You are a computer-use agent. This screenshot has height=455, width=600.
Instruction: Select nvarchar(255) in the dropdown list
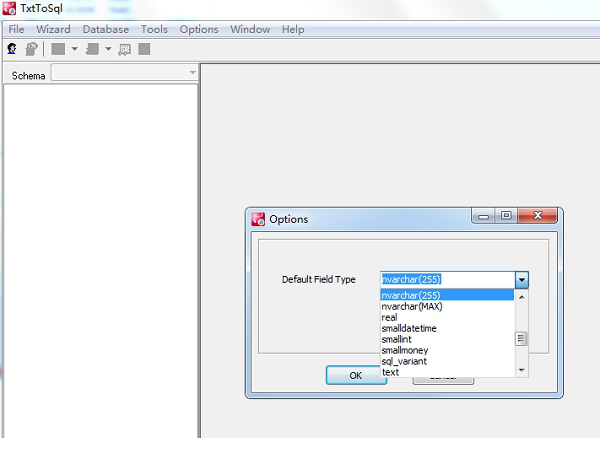[447, 295]
